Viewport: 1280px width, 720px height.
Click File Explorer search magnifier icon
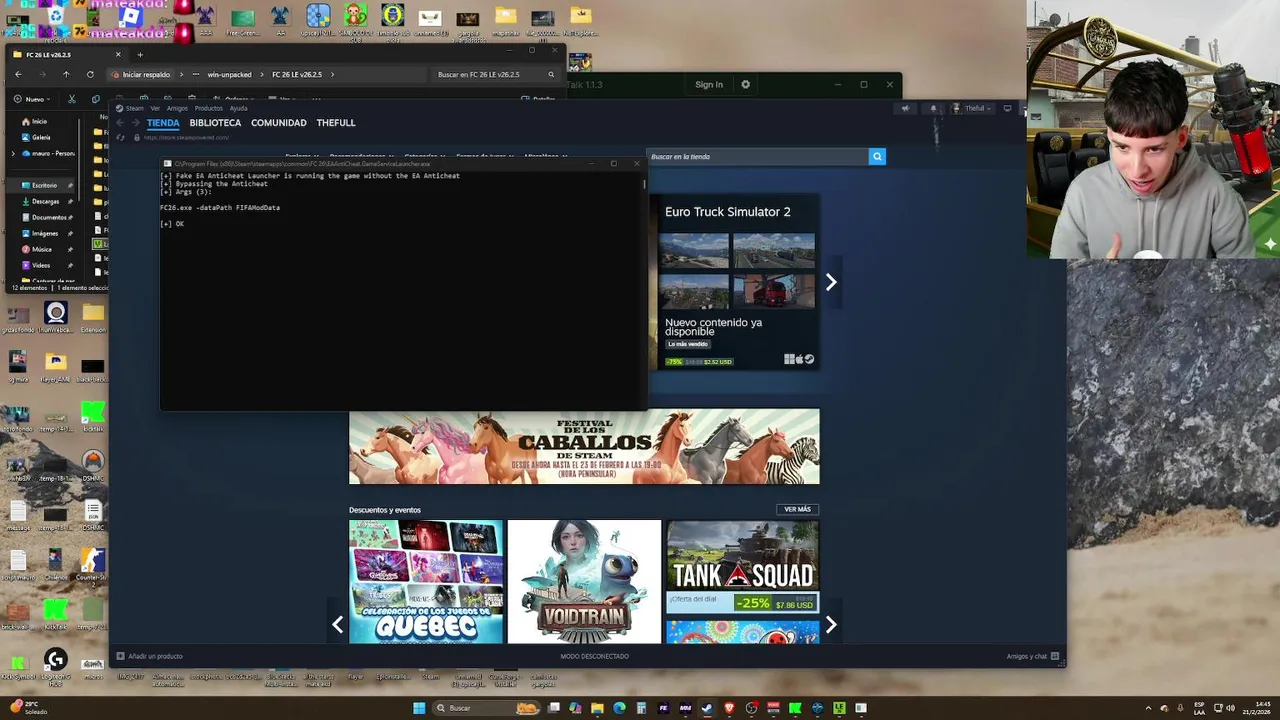point(551,74)
